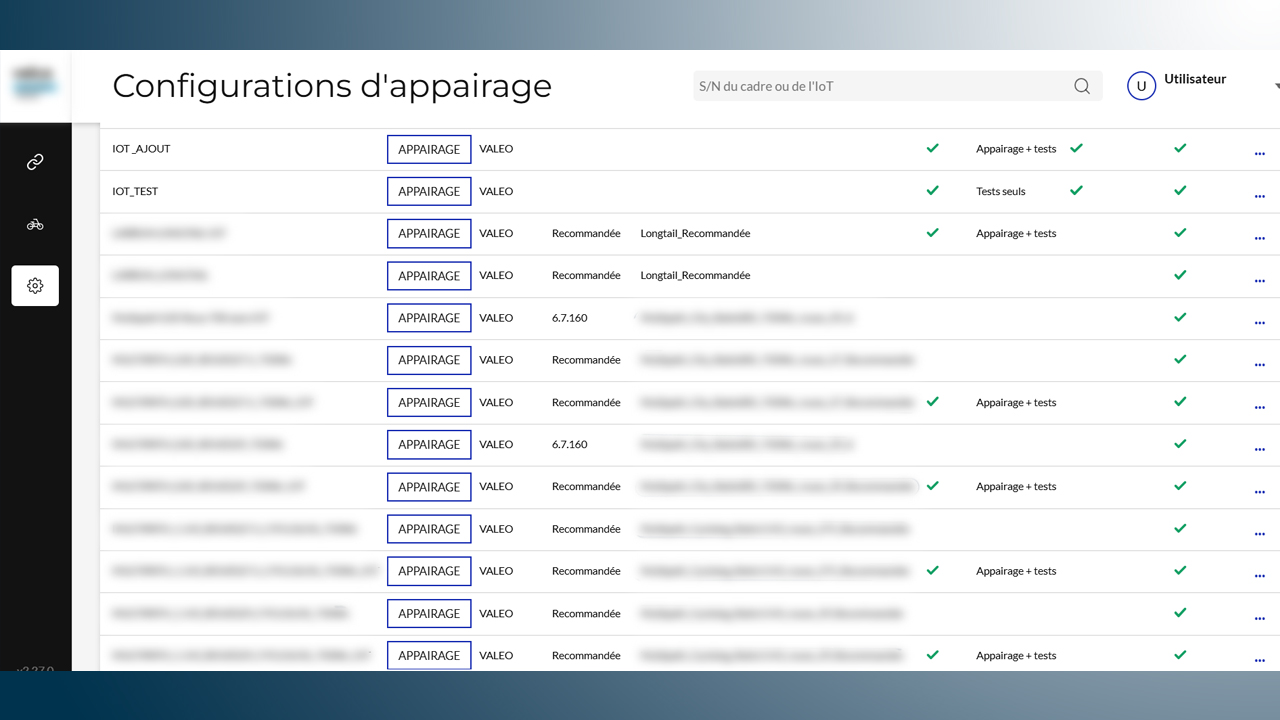
Task: Open the Tests seuls mode selector
Action: point(1001,191)
